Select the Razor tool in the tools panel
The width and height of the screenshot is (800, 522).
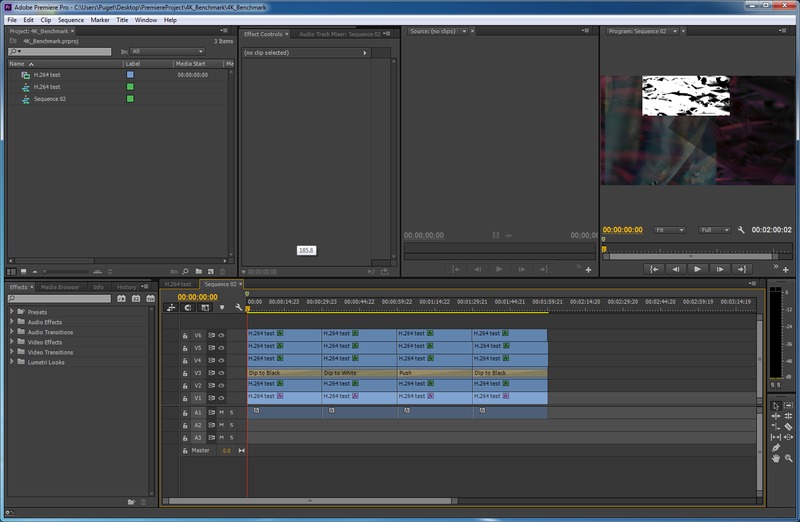788,426
